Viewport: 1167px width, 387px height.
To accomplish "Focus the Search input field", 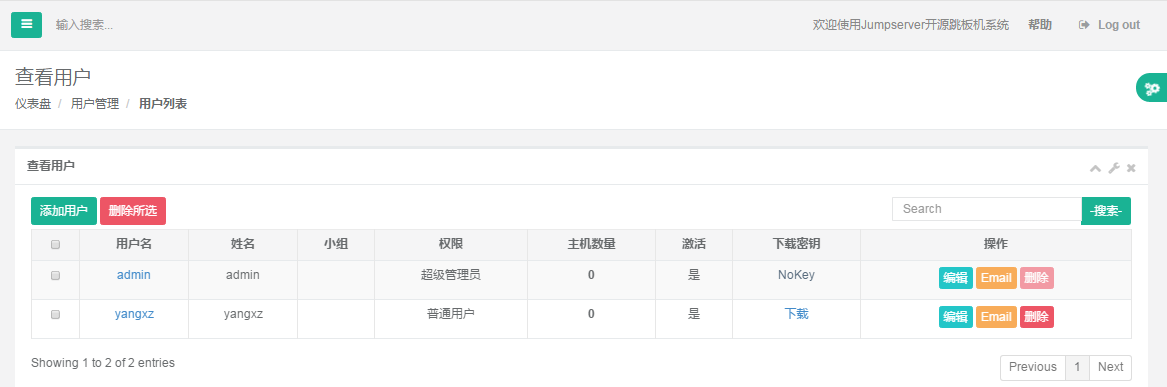I will [x=987, y=209].
